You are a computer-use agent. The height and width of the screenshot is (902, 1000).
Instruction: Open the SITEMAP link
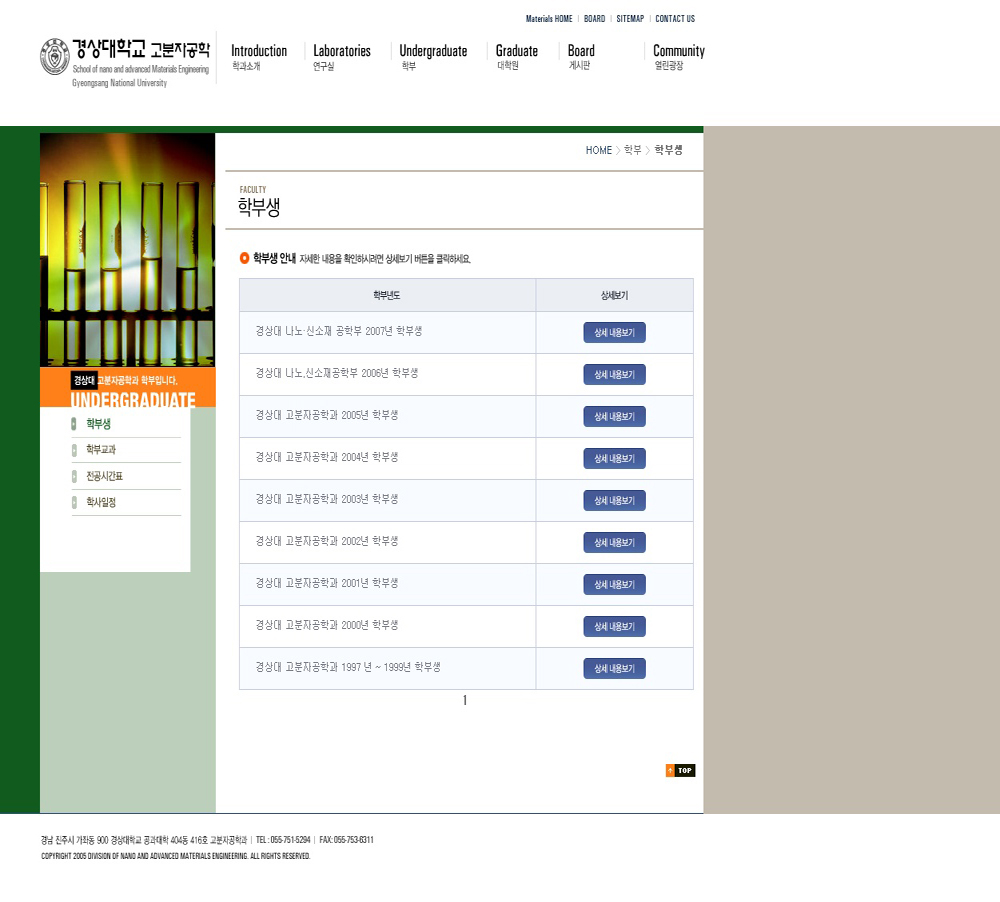(630, 19)
